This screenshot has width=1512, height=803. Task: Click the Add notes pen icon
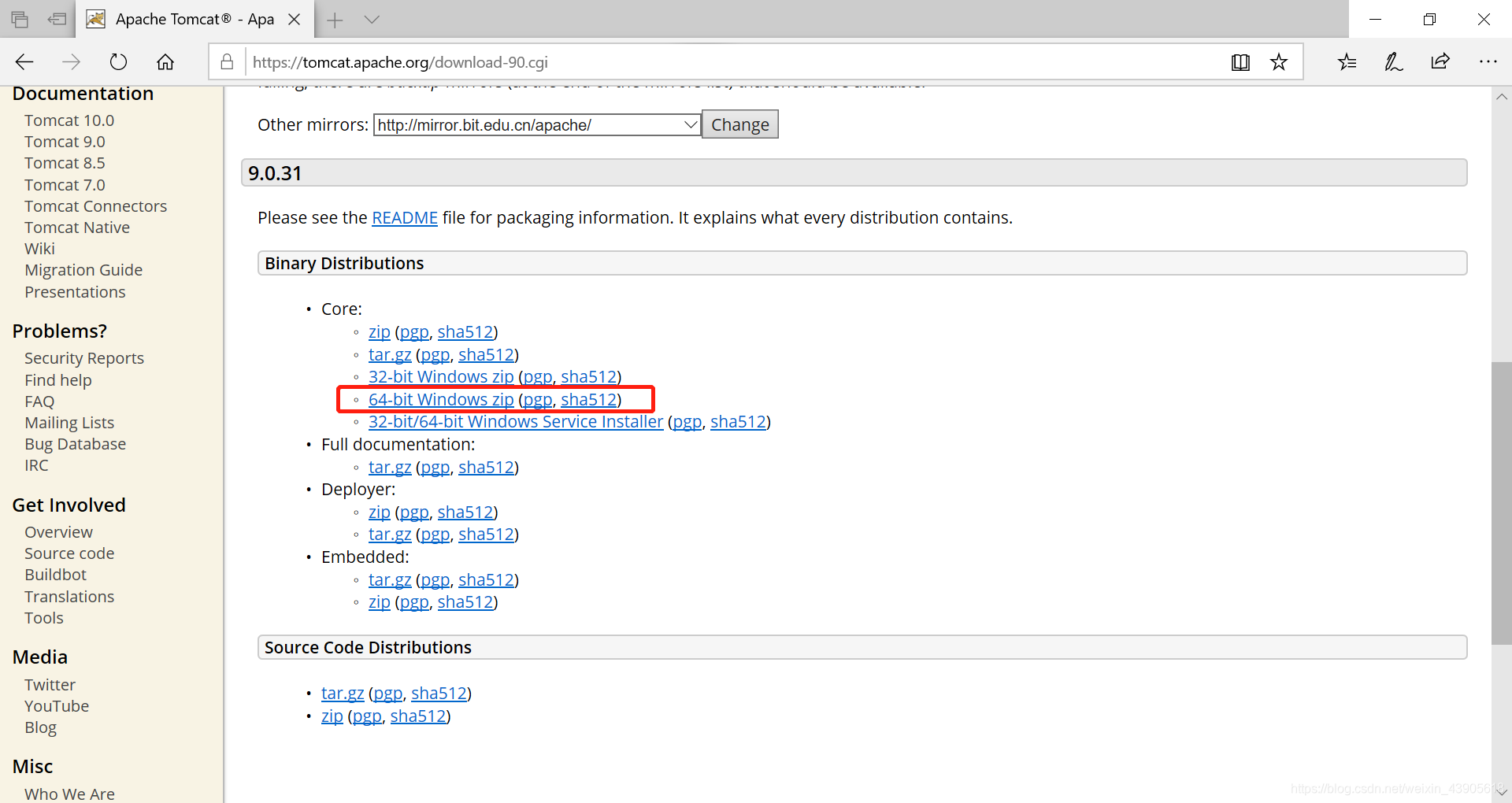tap(1393, 62)
